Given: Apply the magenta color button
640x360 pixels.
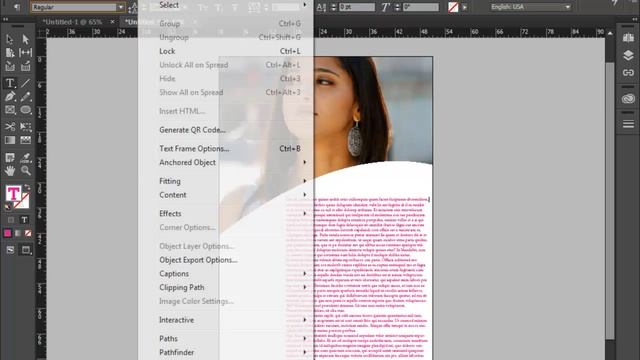Looking at the screenshot, I should [x=8, y=233].
